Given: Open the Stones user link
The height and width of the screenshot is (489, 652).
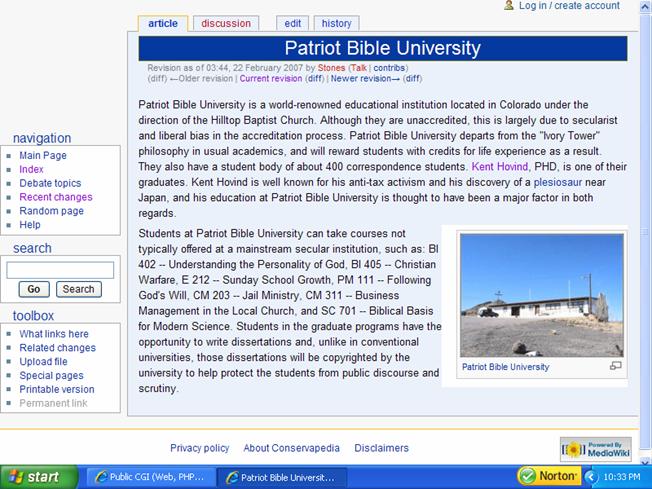Looking at the screenshot, I should [331, 68].
